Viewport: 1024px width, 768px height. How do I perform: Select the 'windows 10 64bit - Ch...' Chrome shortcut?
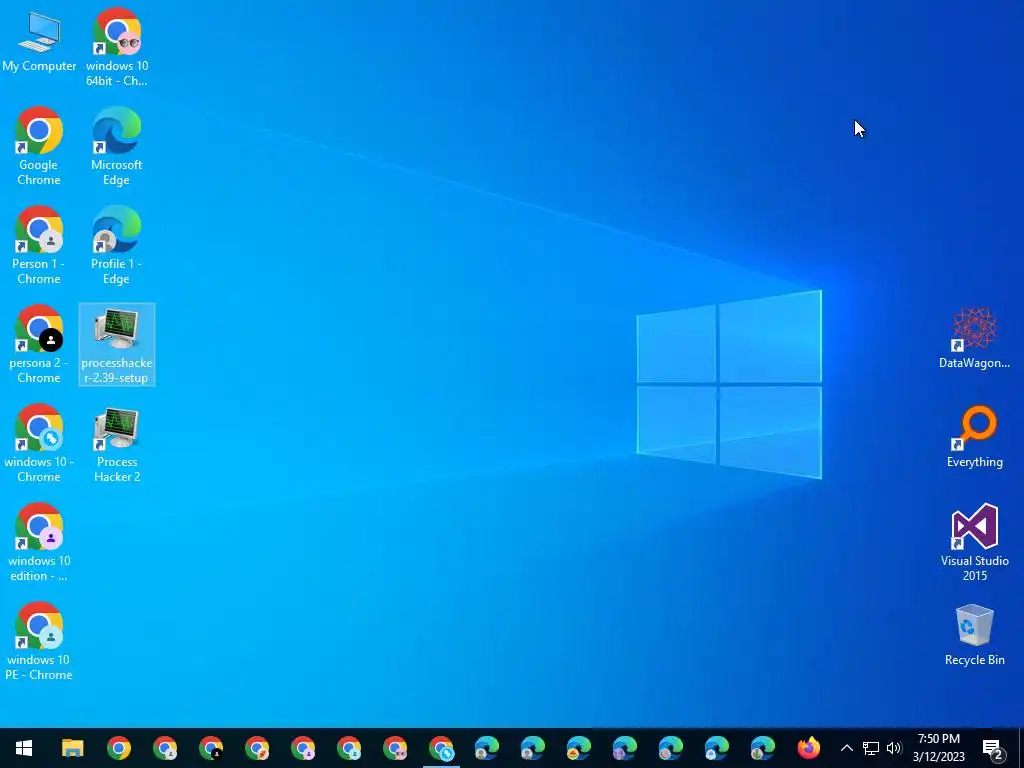coord(116,47)
